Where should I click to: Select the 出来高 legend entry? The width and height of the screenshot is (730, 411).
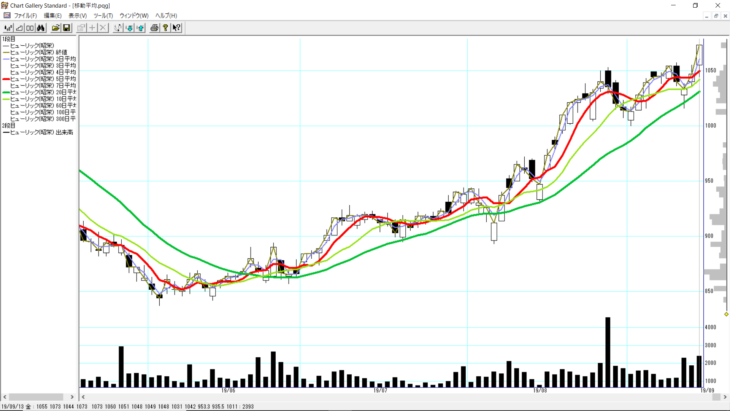[40, 132]
